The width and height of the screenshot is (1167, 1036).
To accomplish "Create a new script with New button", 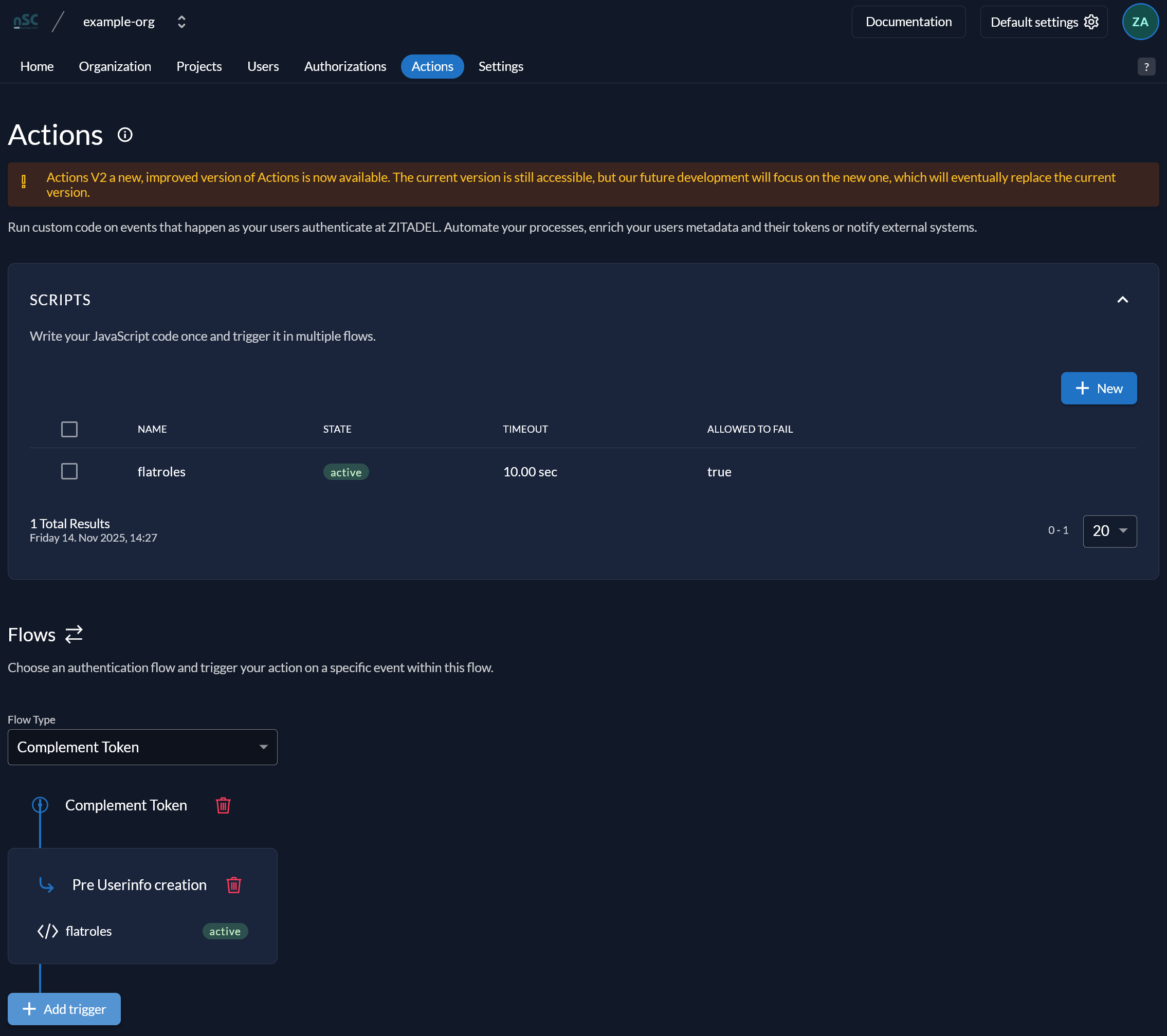I will pyautogui.click(x=1099, y=388).
